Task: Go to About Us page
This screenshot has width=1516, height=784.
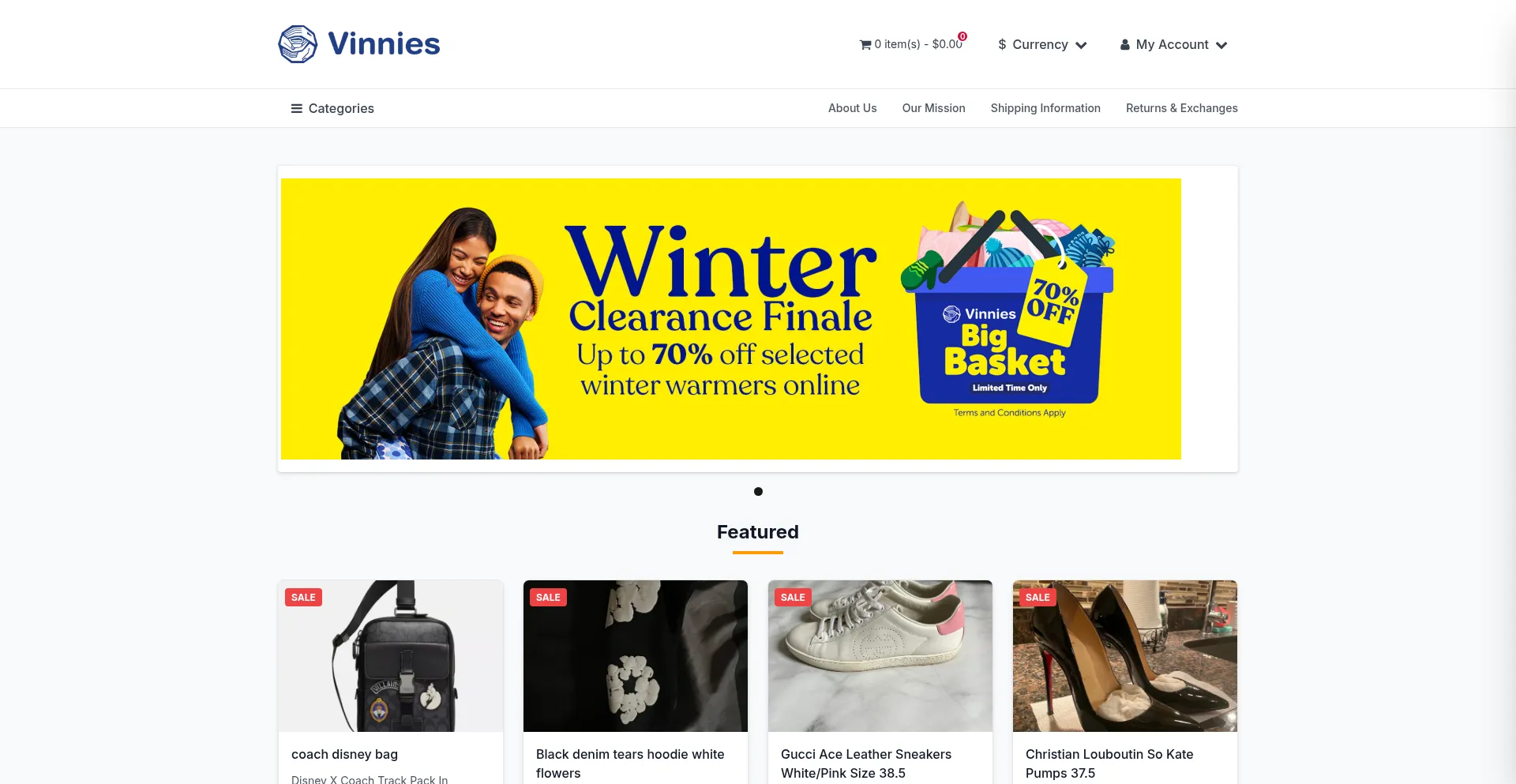Action: 852,108
